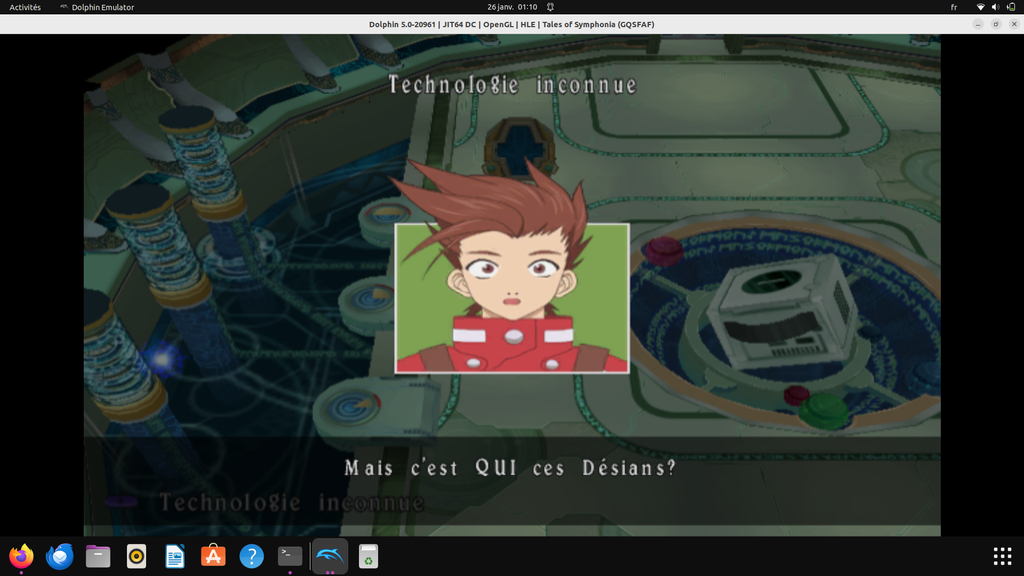Open the Help question mark icon
This screenshot has height=576, width=1024.
pos(251,556)
